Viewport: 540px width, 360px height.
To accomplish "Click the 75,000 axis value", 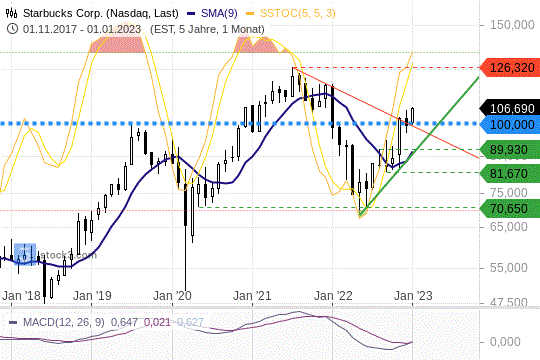I will coord(509,193).
